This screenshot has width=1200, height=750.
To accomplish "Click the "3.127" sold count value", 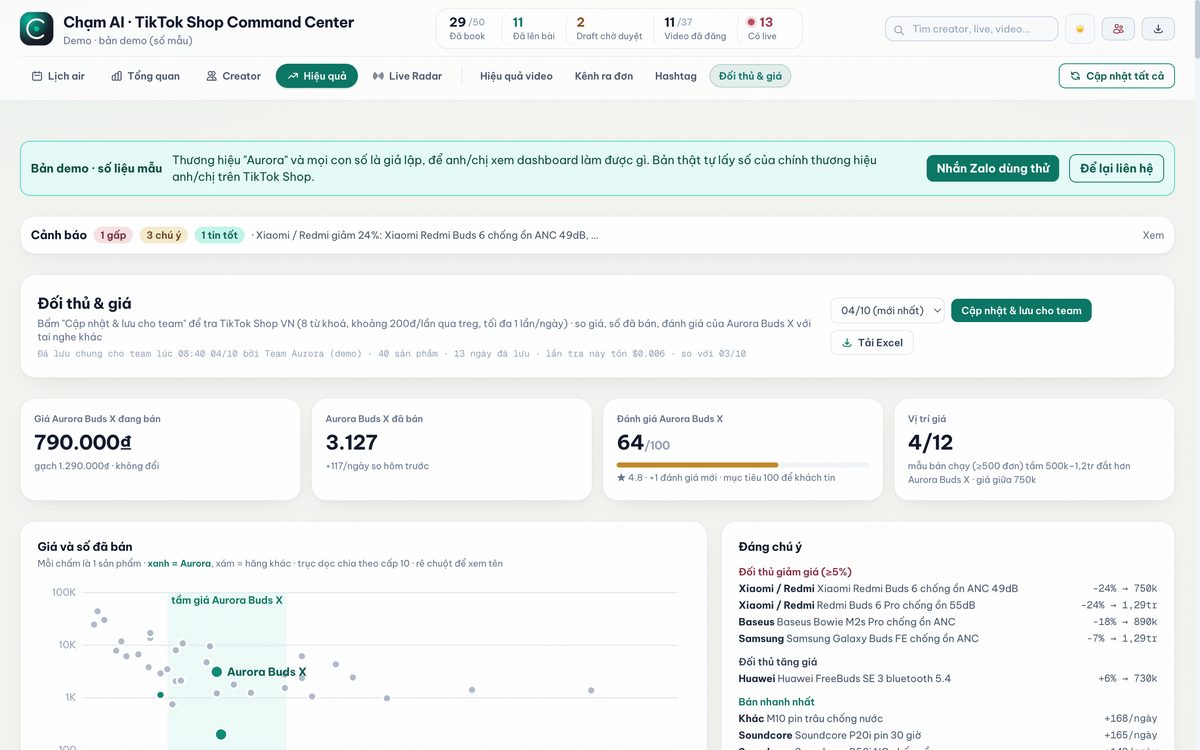I will coord(352,442).
